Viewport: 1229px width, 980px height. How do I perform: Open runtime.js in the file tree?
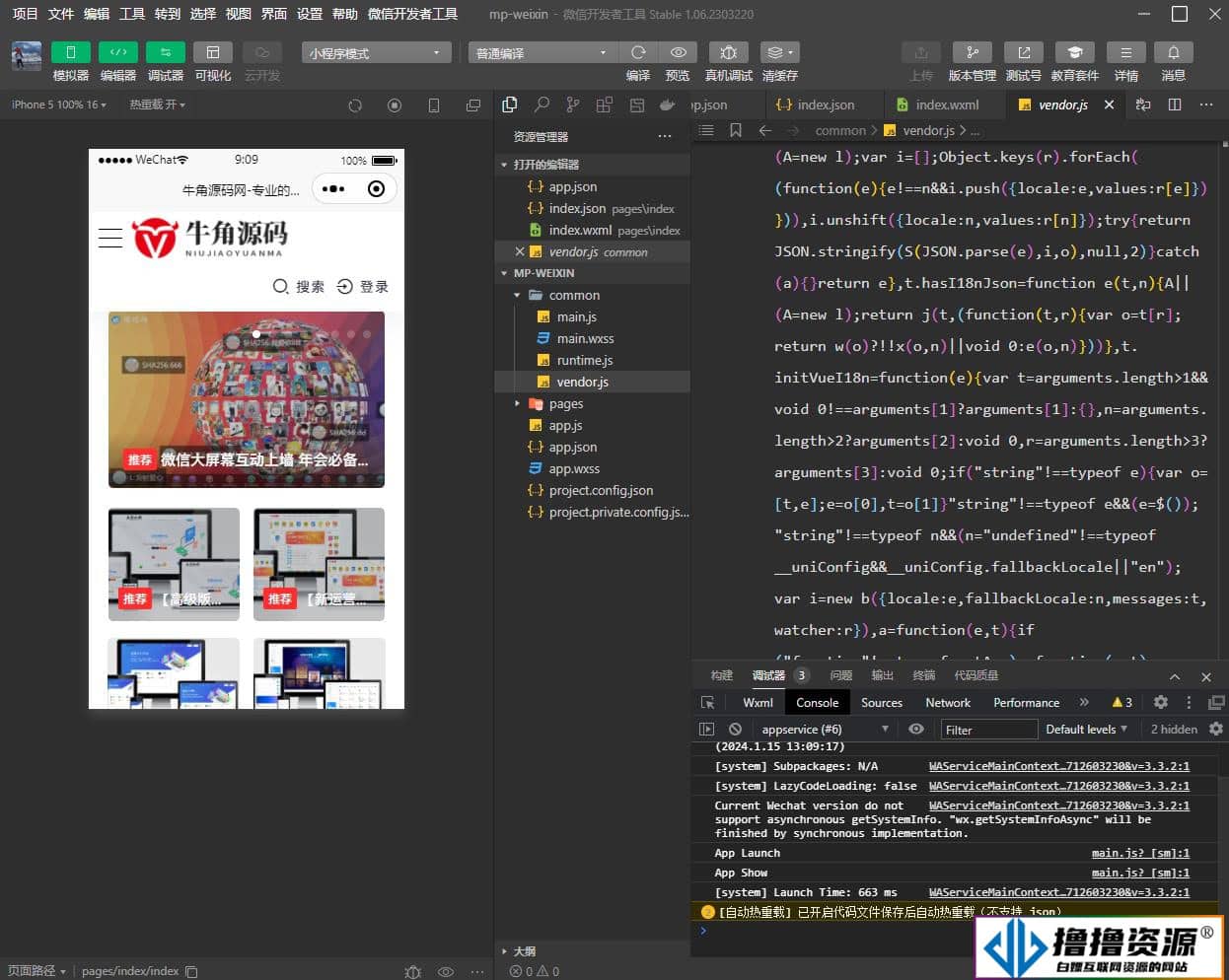592,360
